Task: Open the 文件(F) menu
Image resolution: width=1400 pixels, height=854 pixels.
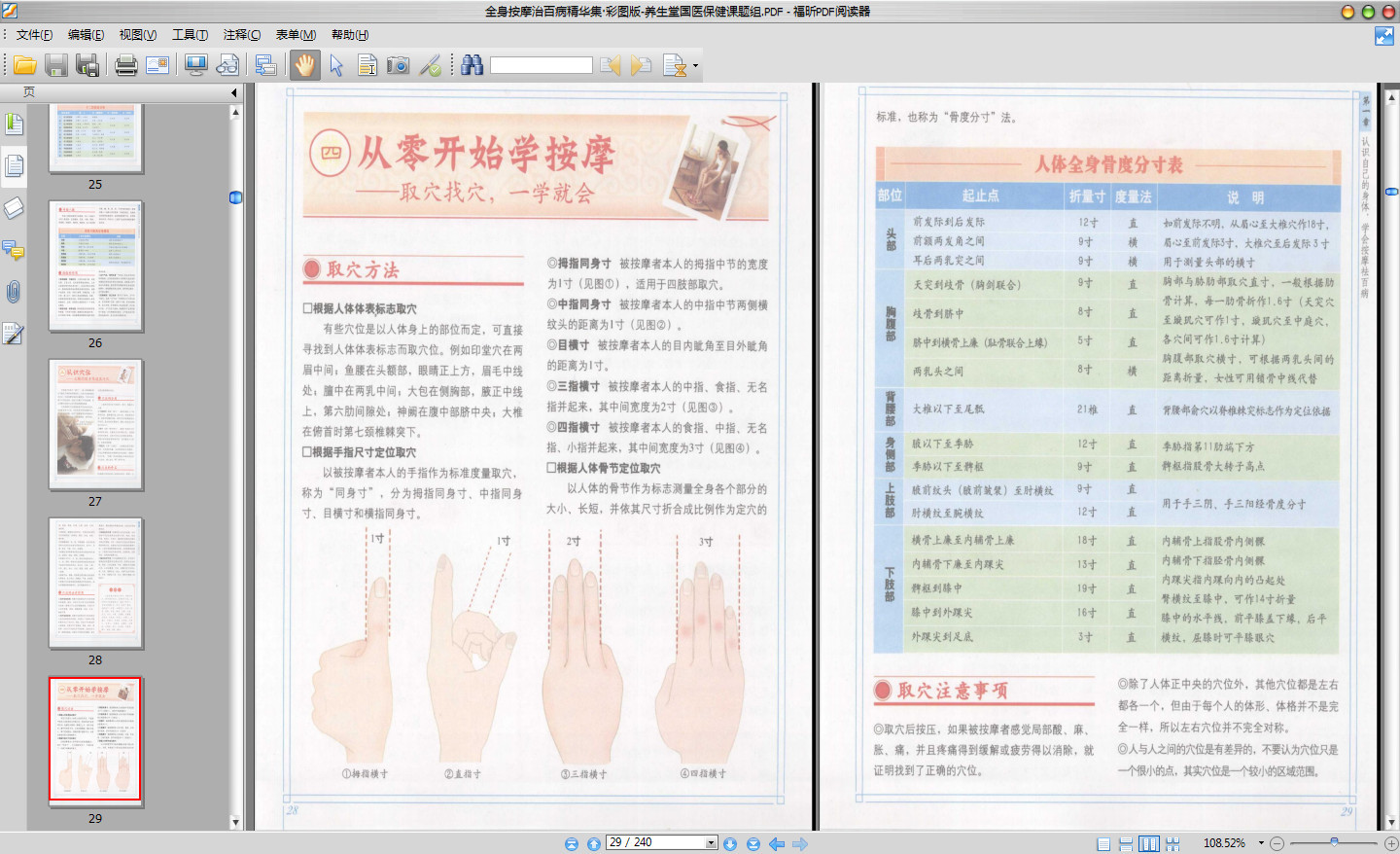Action: (35, 35)
